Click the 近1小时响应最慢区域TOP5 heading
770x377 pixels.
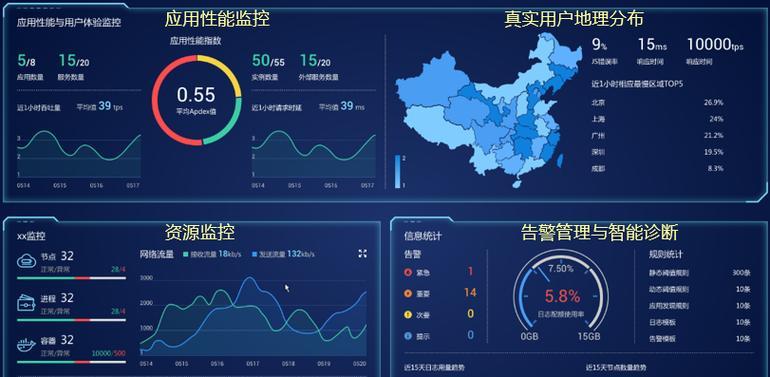click(x=637, y=84)
